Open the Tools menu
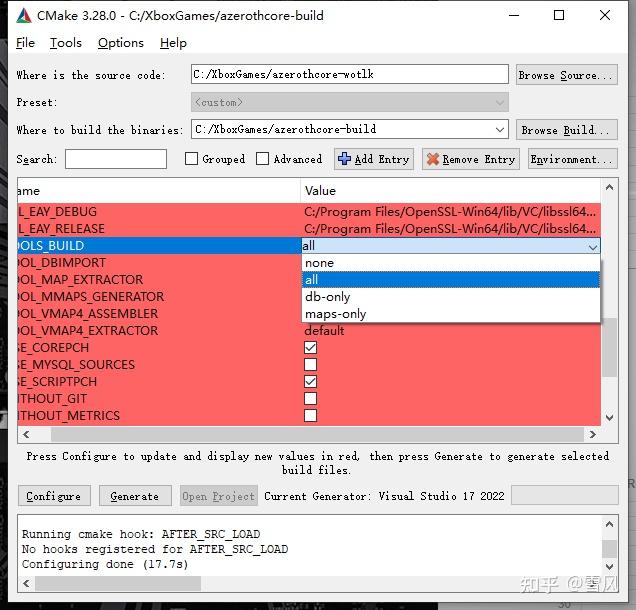636x610 pixels. 66,43
